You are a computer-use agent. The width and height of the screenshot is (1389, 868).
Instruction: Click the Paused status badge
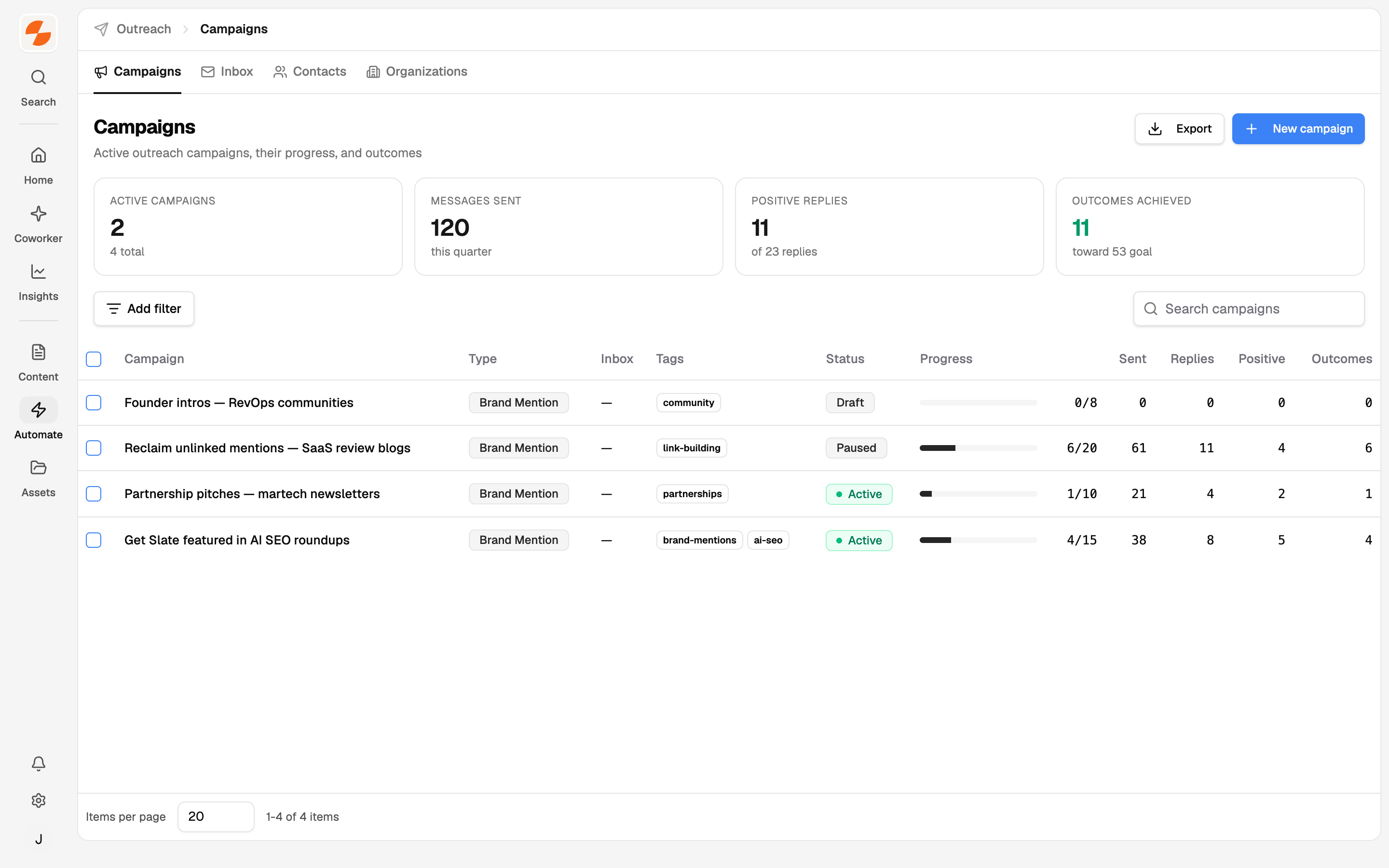(857, 448)
